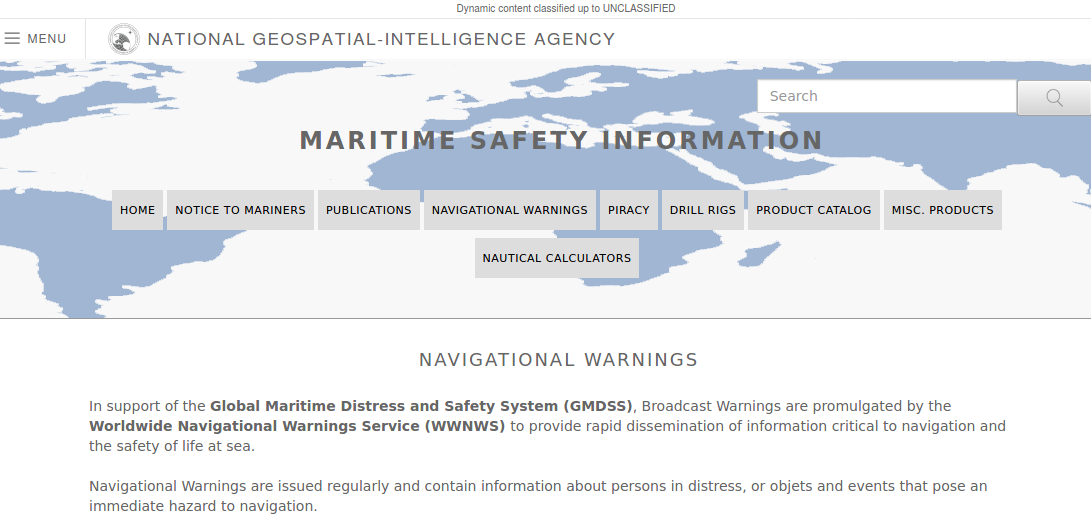Select the PUBLICATIONS menu item
Image resolution: width=1091 pixels, height=518 pixels.
click(369, 210)
